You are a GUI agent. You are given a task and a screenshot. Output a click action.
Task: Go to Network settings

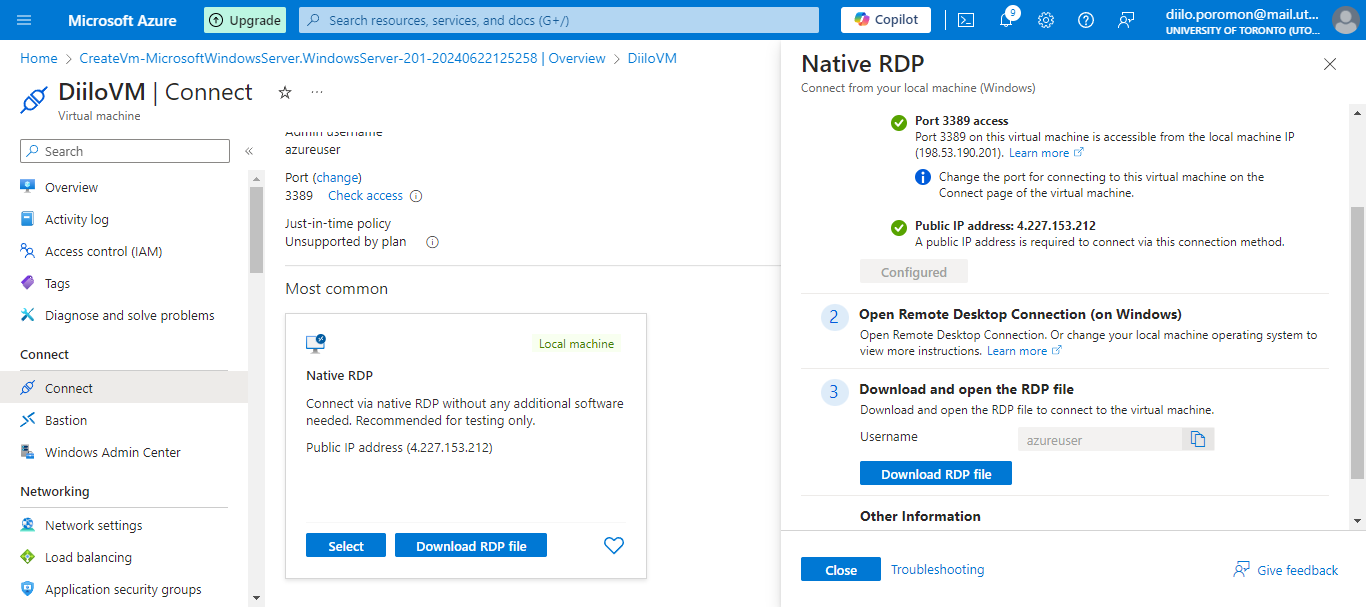tap(93, 525)
